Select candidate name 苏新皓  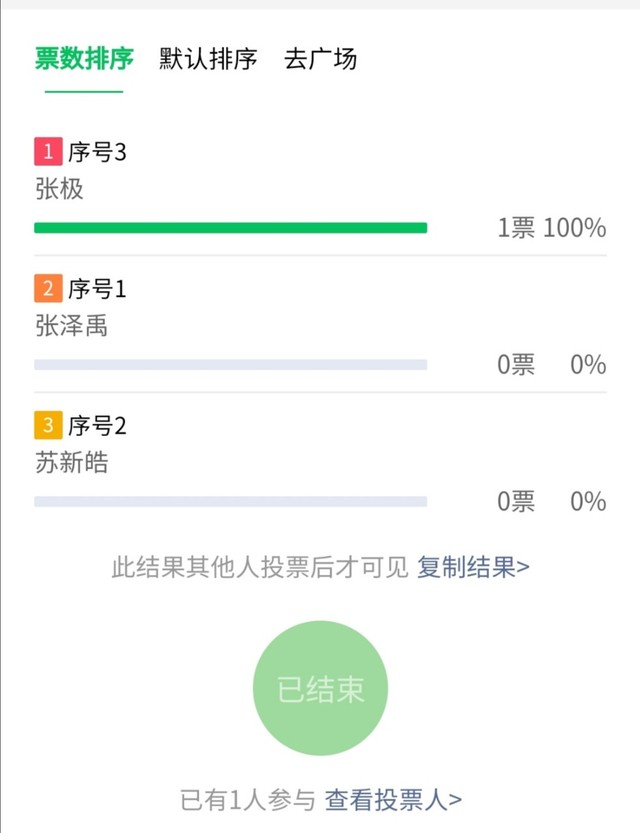(x=71, y=462)
